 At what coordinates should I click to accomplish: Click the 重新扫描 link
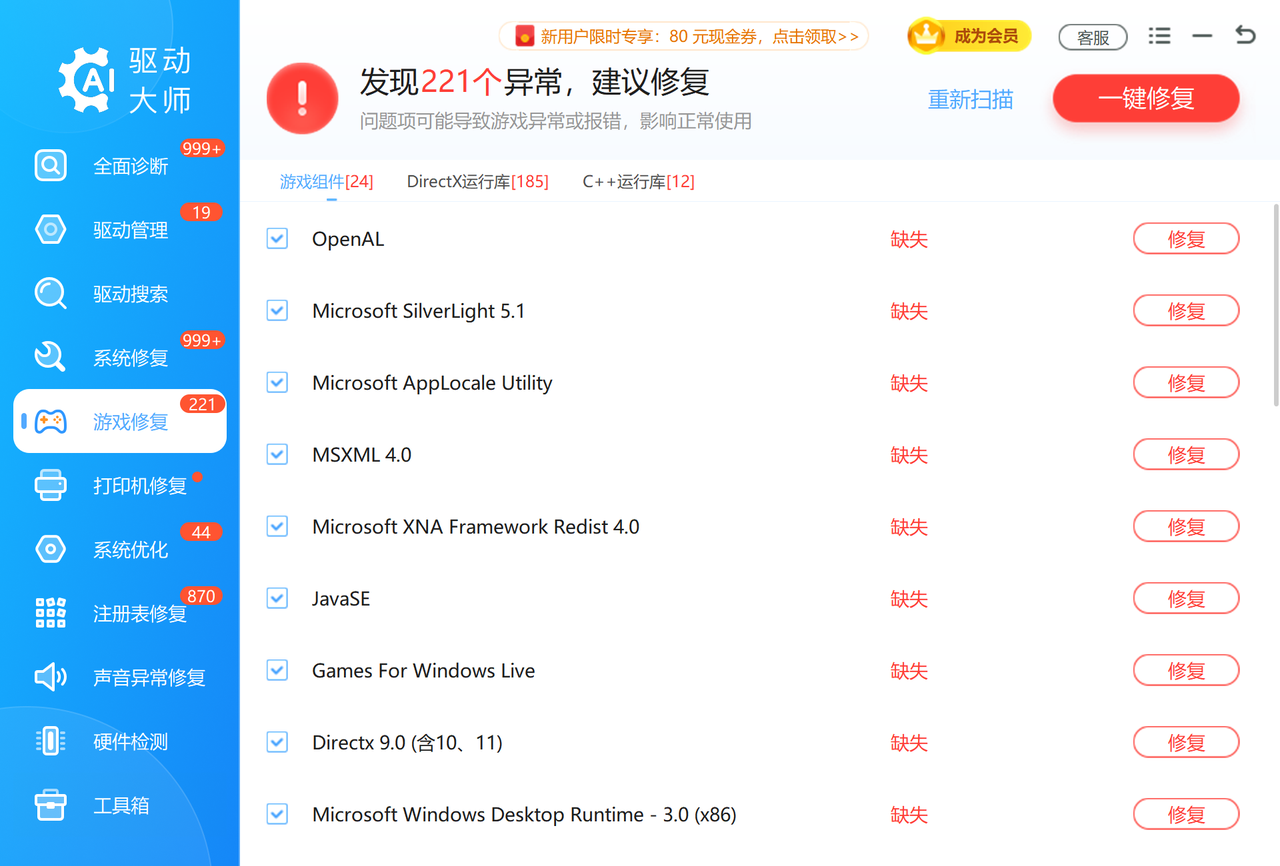point(970,99)
